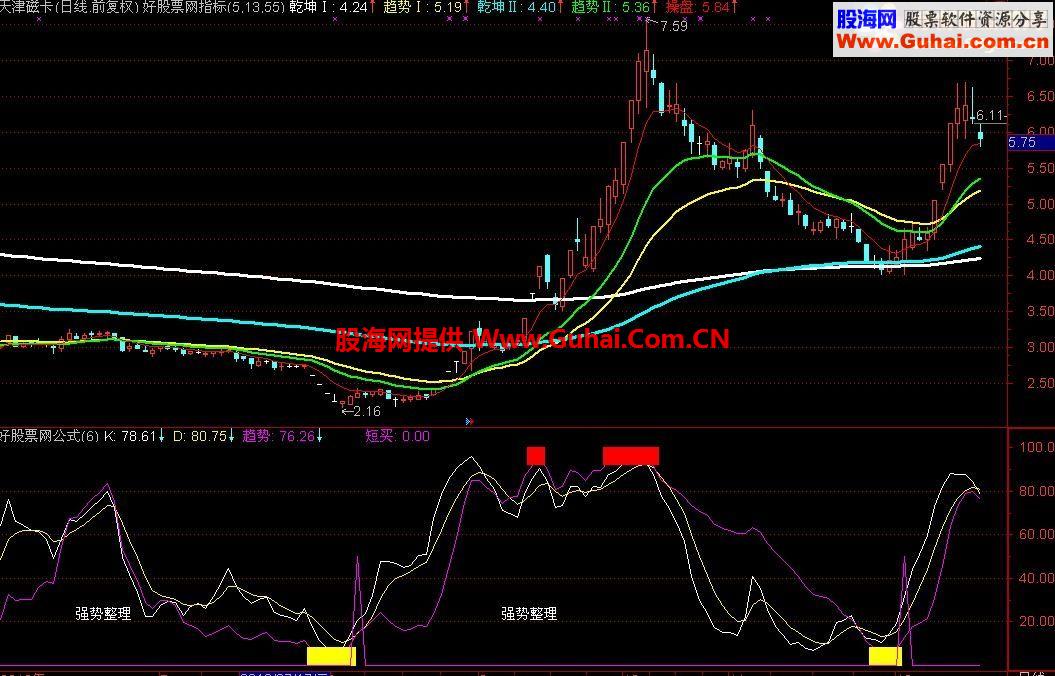Click the wider yellow buy block
The image size is (1055, 676).
pos(331,656)
